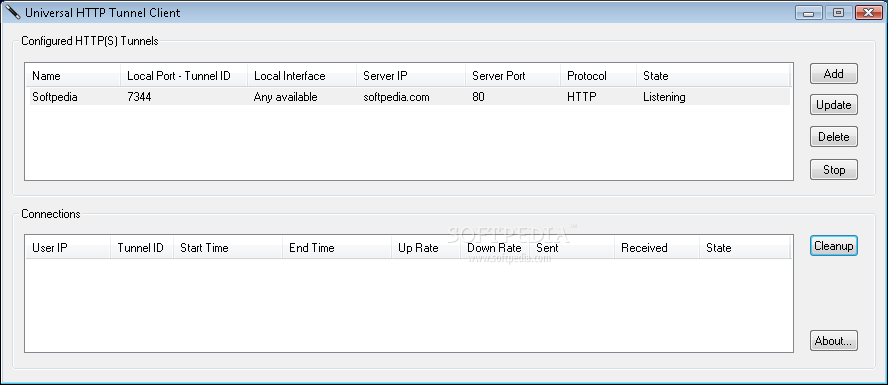This screenshot has width=888, height=385.
Task: Click the app icon in title bar
Action: pyautogui.click(x=12, y=11)
